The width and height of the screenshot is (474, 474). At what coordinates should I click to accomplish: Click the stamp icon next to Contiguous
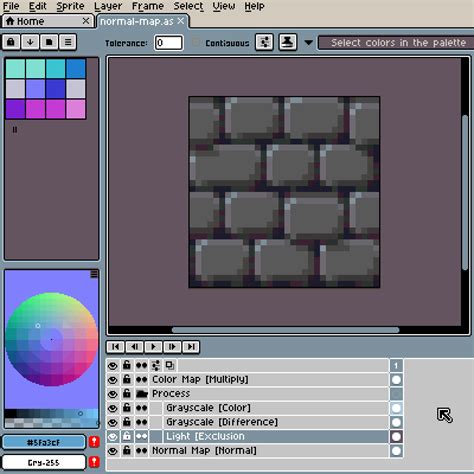pyautogui.click(x=288, y=42)
